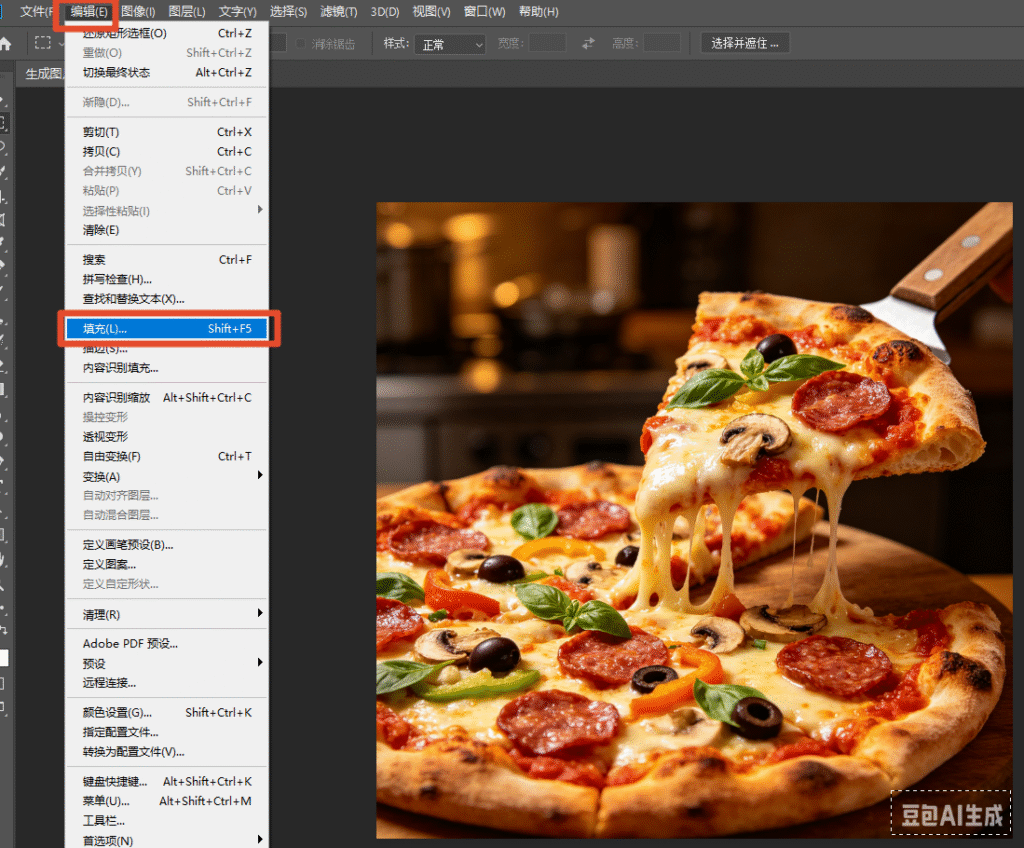Open 查找和替换文本(X)... menu entry
The width and height of the screenshot is (1024, 848).
point(167,299)
